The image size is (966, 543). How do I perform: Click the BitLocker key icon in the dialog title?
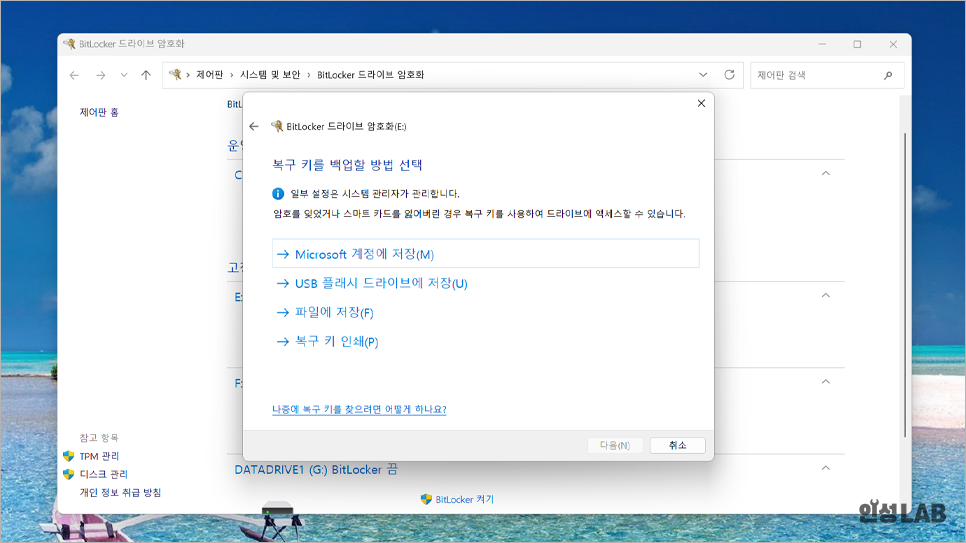277,126
